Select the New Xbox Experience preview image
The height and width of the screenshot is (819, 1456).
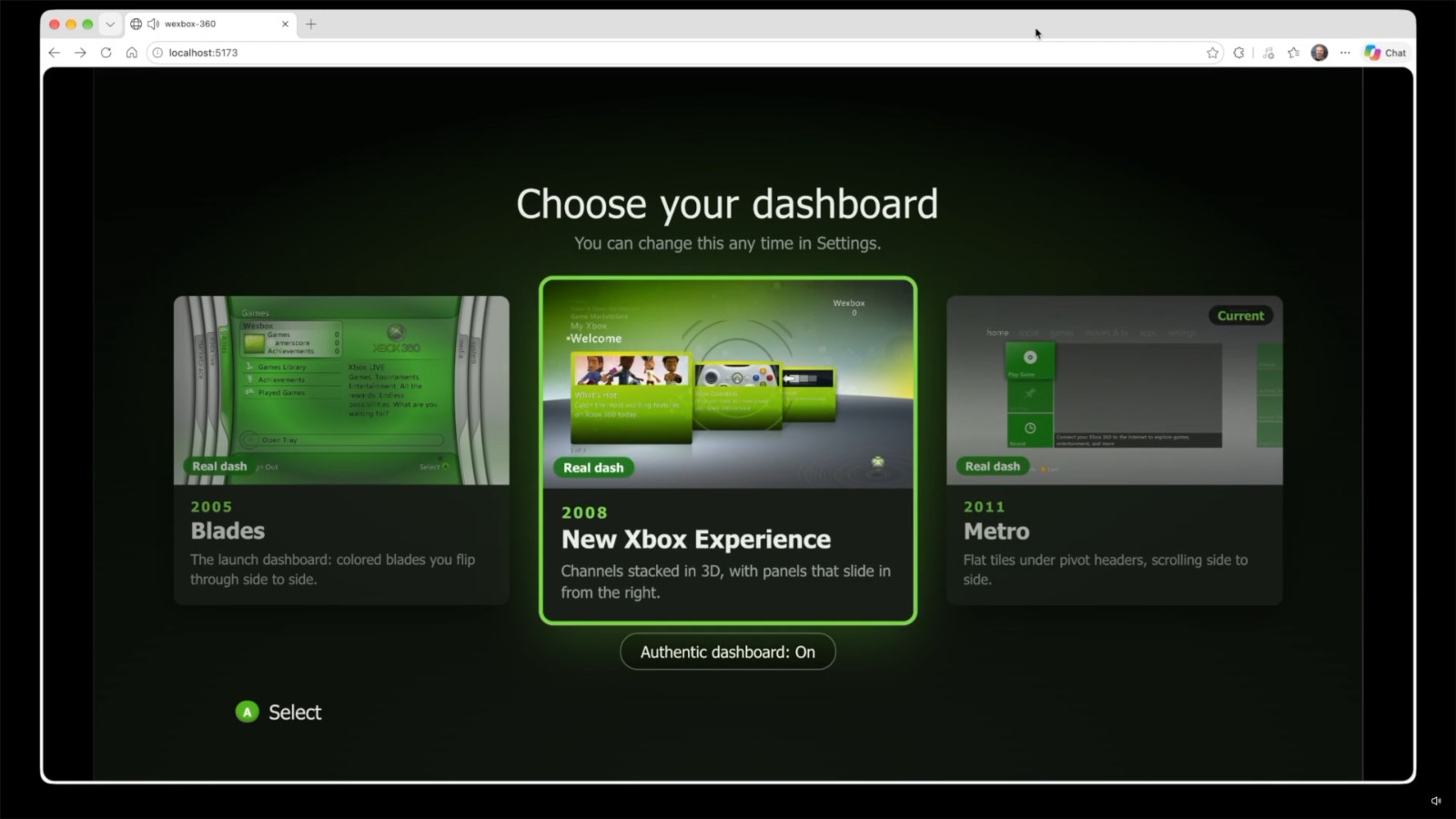[x=728, y=384]
